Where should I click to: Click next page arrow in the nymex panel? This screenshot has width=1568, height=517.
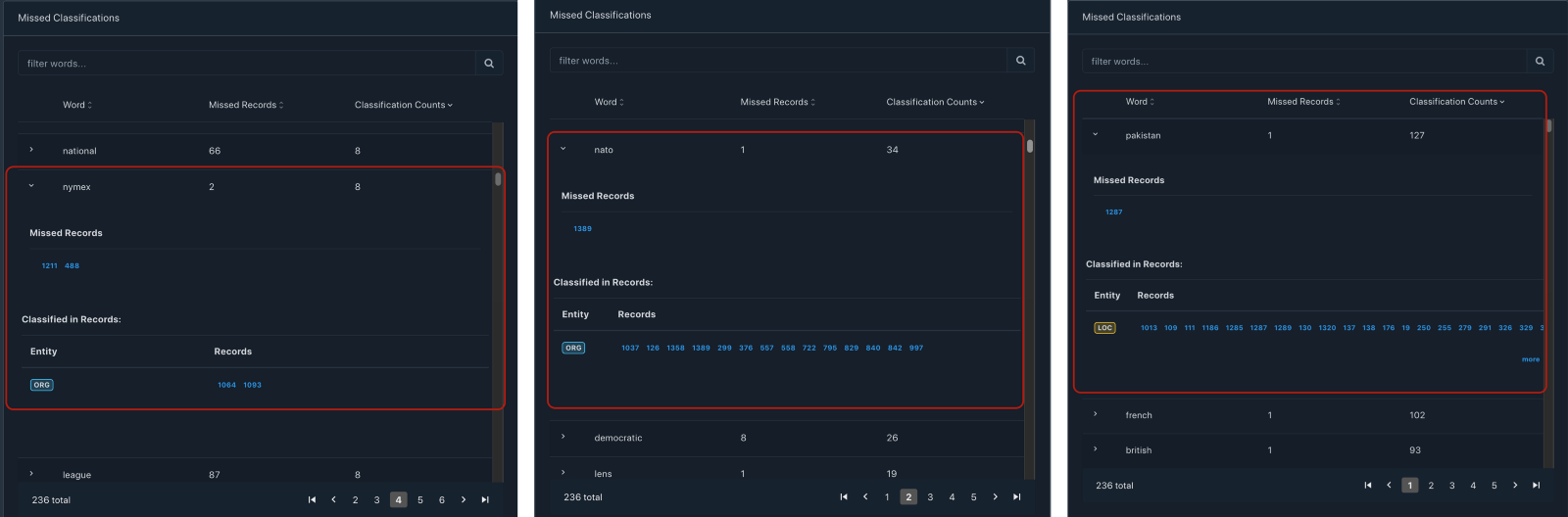click(x=464, y=500)
